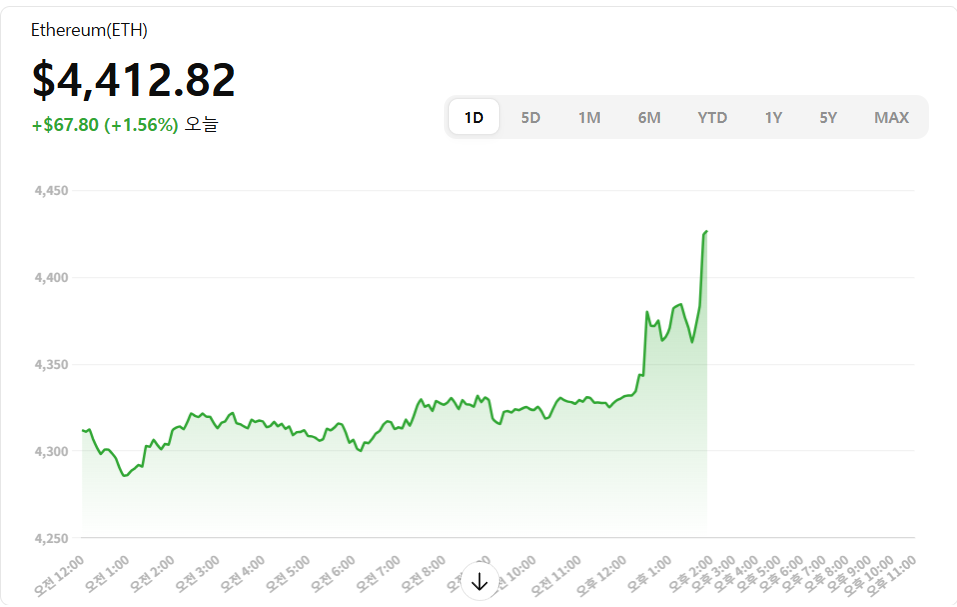View year-to-date YTD chart
The width and height of the screenshot is (957, 607).
[x=712, y=117]
